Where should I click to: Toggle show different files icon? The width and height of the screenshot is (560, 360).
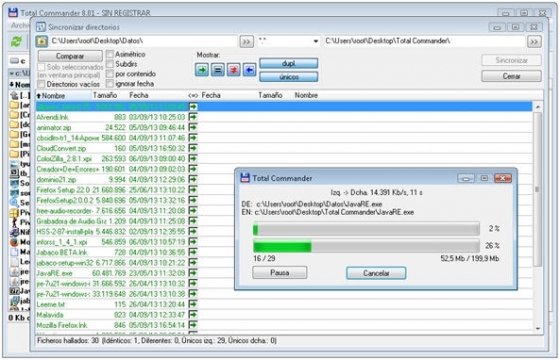pos(234,70)
